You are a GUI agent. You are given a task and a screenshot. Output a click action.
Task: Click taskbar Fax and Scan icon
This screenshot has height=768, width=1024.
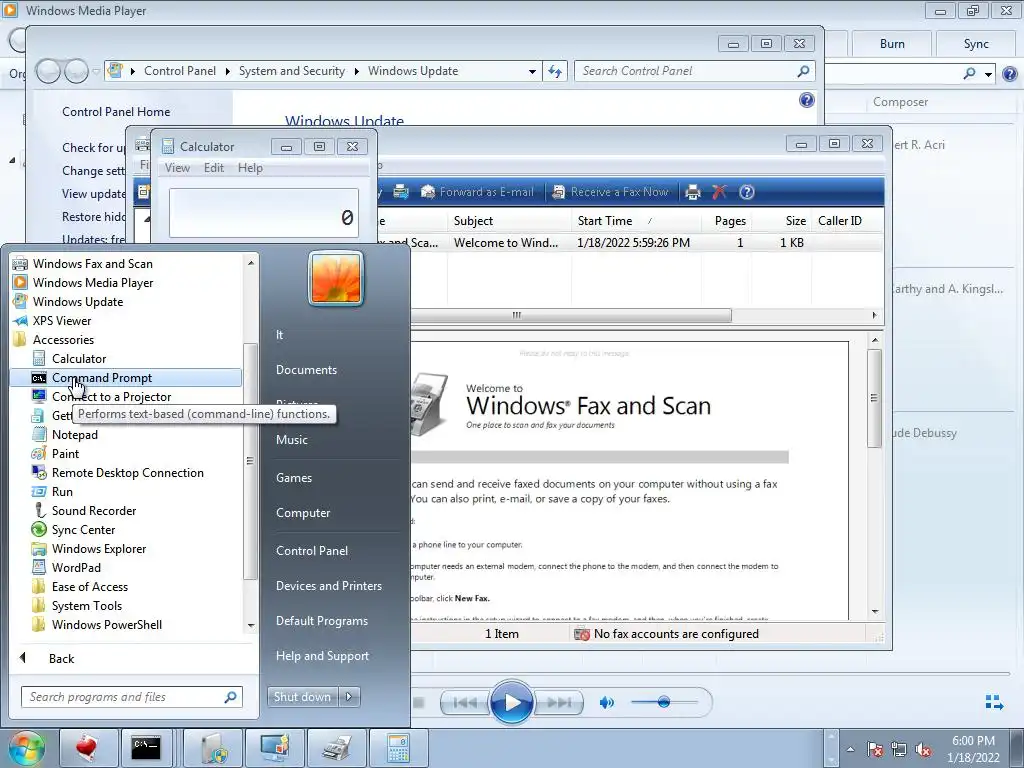click(337, 748)
